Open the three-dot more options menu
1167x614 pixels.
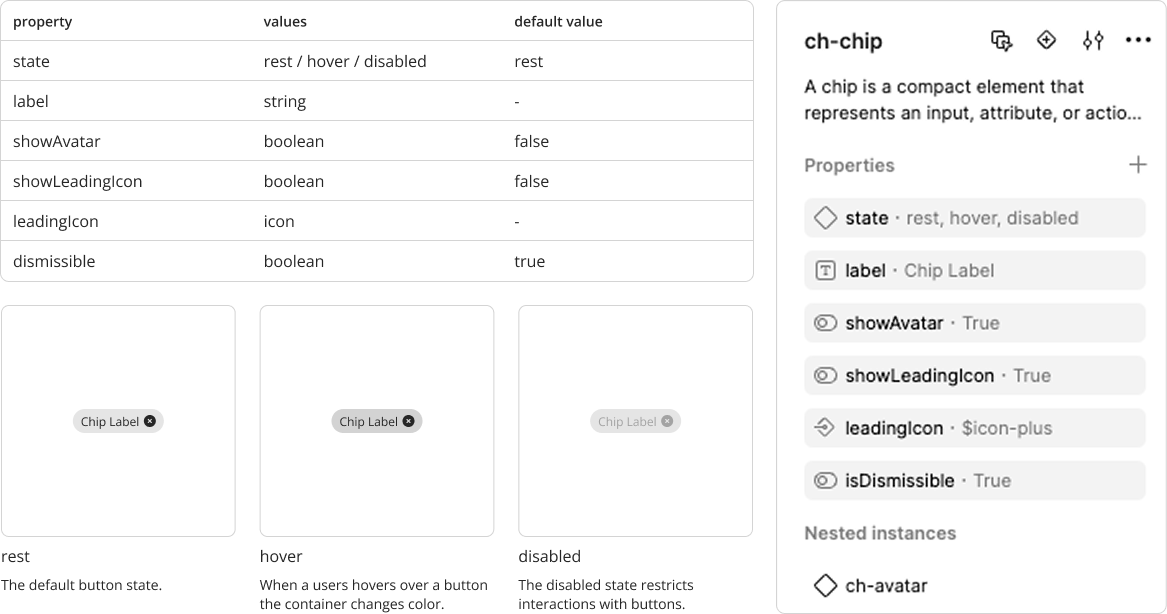click(1138, 41)
